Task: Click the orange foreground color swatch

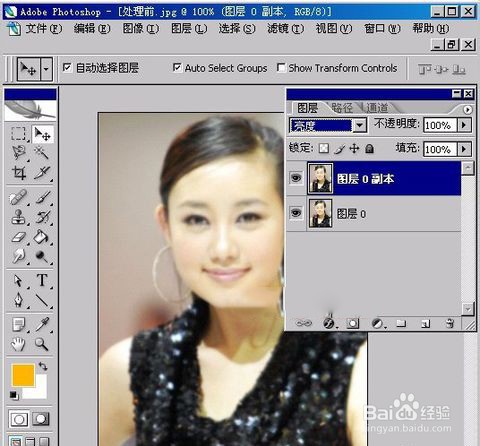Action: (x=23, y=375)
